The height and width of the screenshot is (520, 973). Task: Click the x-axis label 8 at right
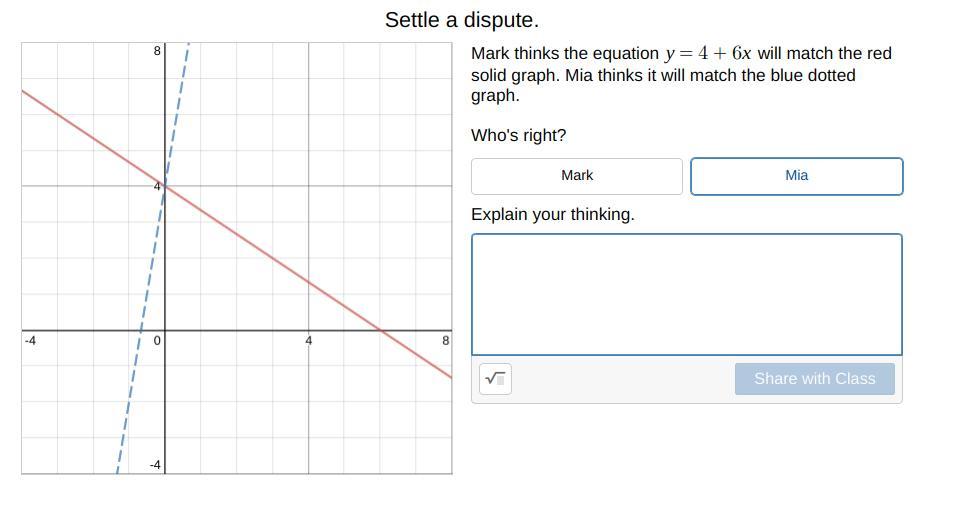coord(445,341)
